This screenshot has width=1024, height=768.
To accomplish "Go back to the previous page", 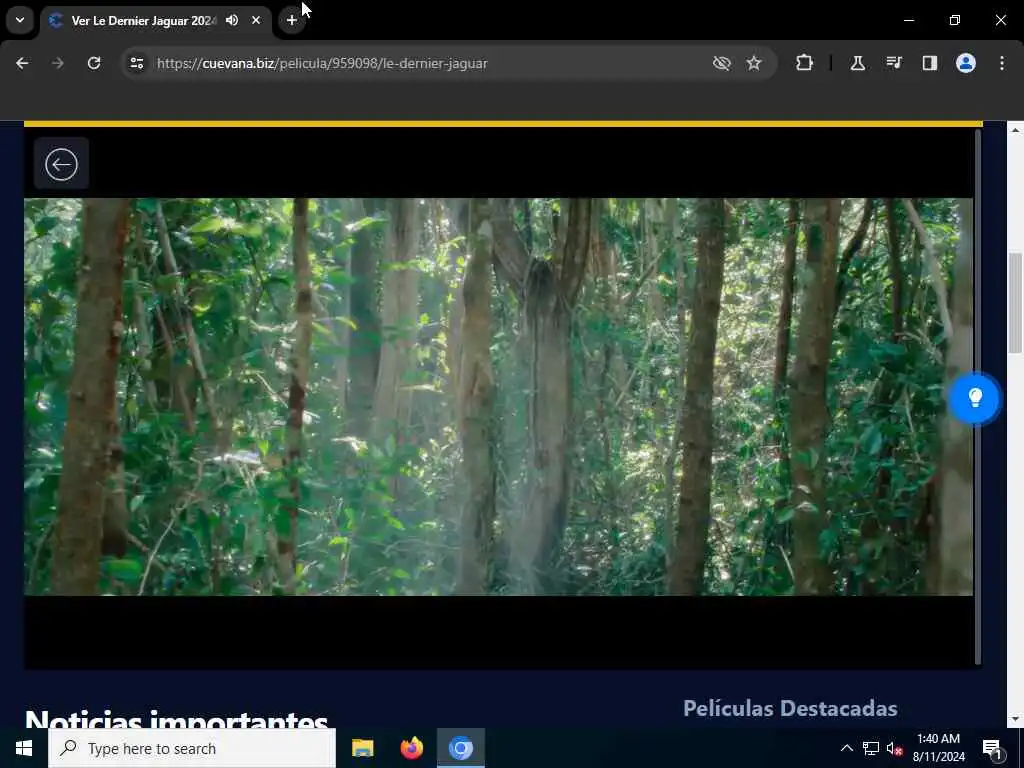I will 22,63.
